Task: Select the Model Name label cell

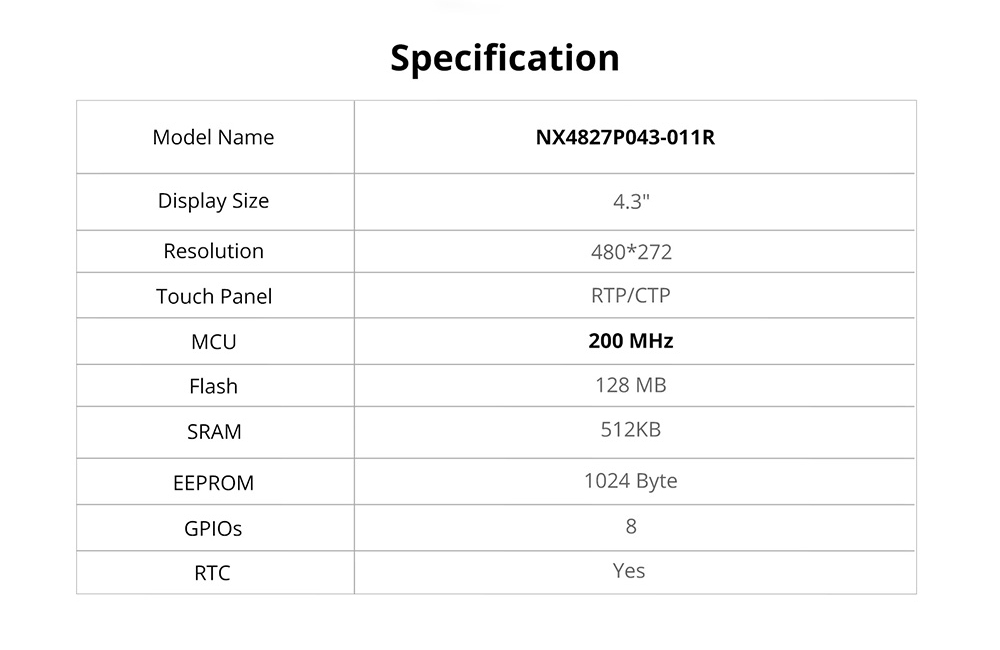Action: coord(213,138)
